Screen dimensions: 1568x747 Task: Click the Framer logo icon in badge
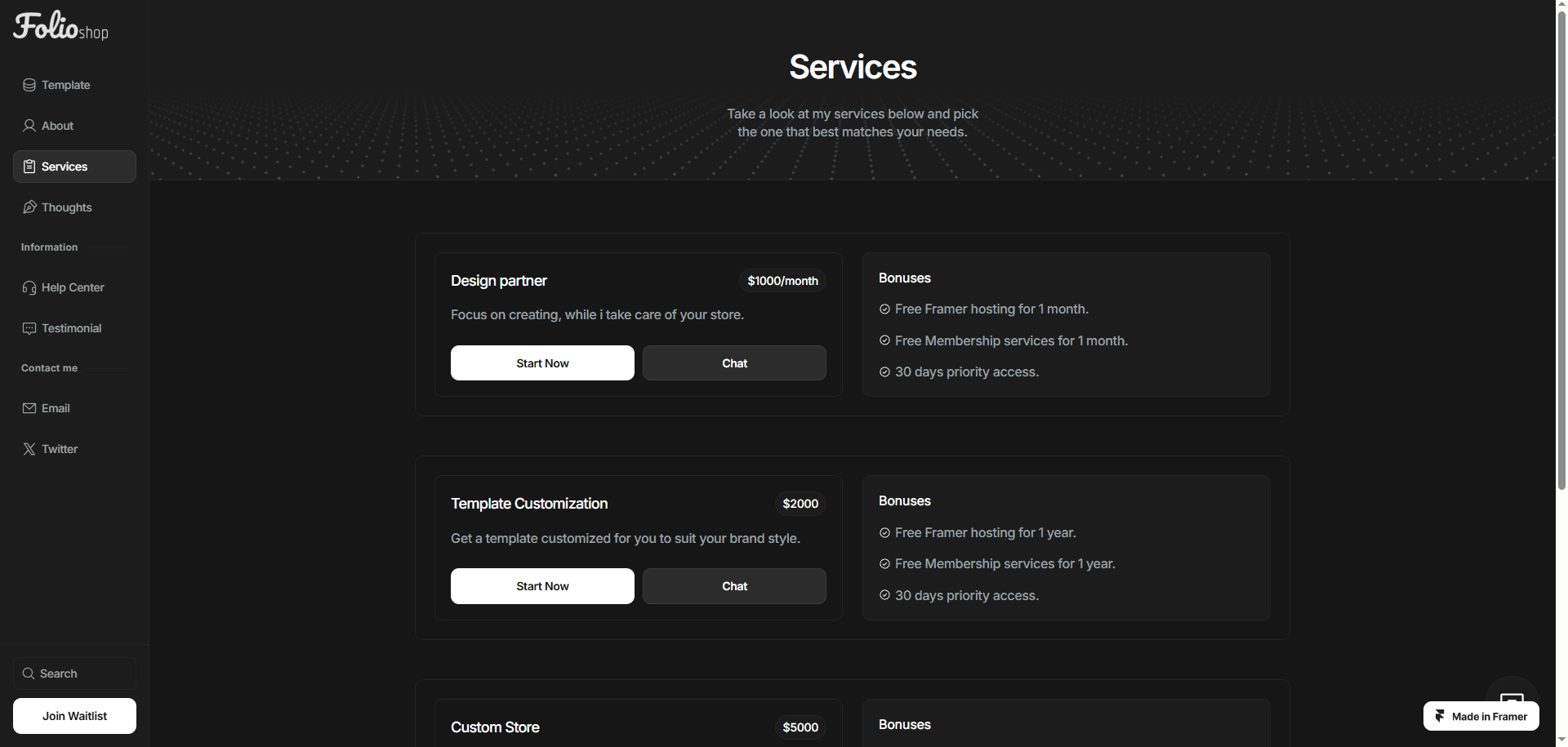point(1440,716)
